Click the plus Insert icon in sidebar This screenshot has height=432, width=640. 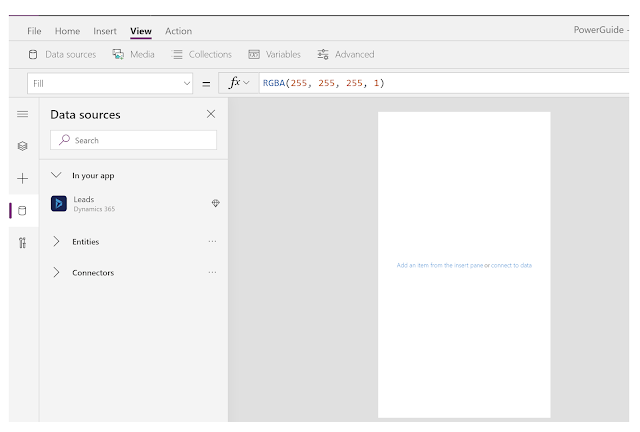pos(23,178)
